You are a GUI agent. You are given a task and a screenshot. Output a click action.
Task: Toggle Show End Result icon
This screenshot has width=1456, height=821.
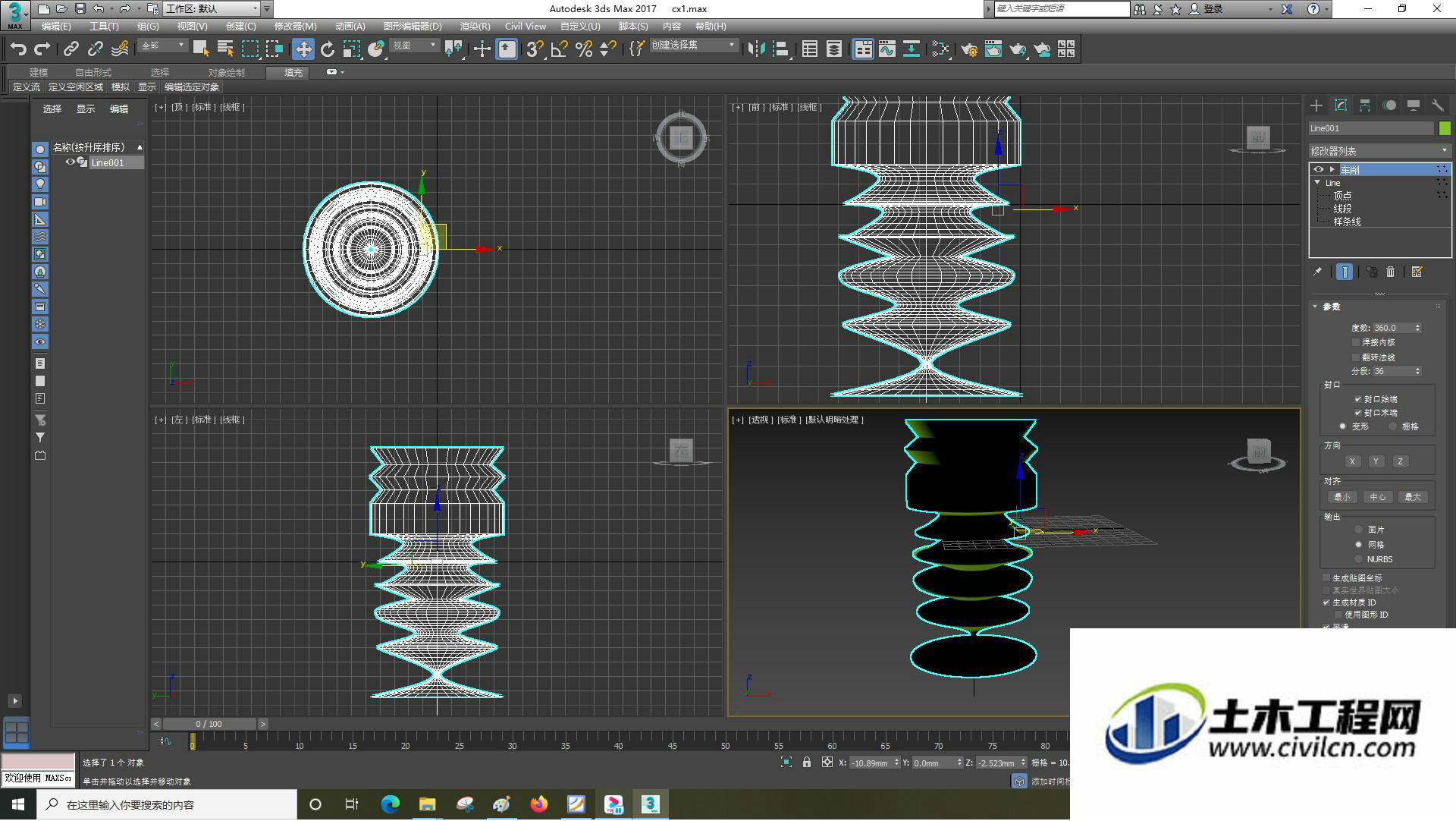(x=1345, y=272)
